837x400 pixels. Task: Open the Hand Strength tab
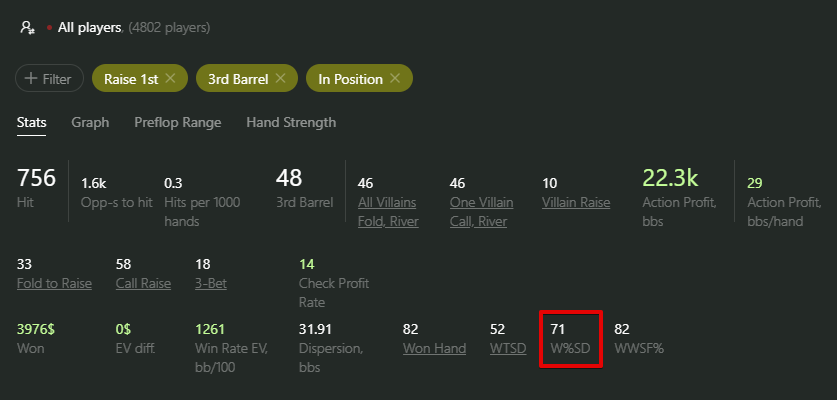pos(291,122)
